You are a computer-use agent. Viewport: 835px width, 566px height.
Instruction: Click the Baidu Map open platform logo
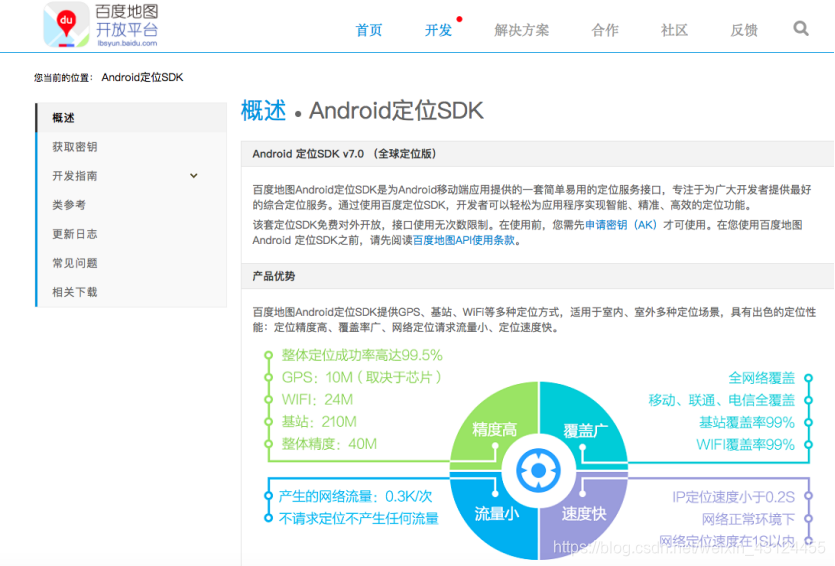[101, 25]
